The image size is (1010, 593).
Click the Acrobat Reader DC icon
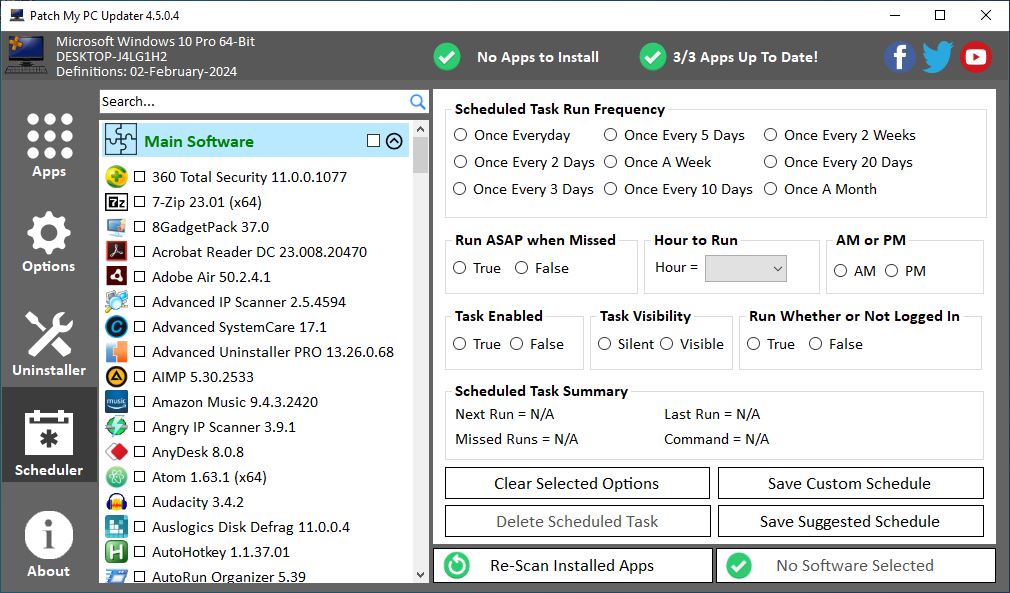[x=116, y=251]
